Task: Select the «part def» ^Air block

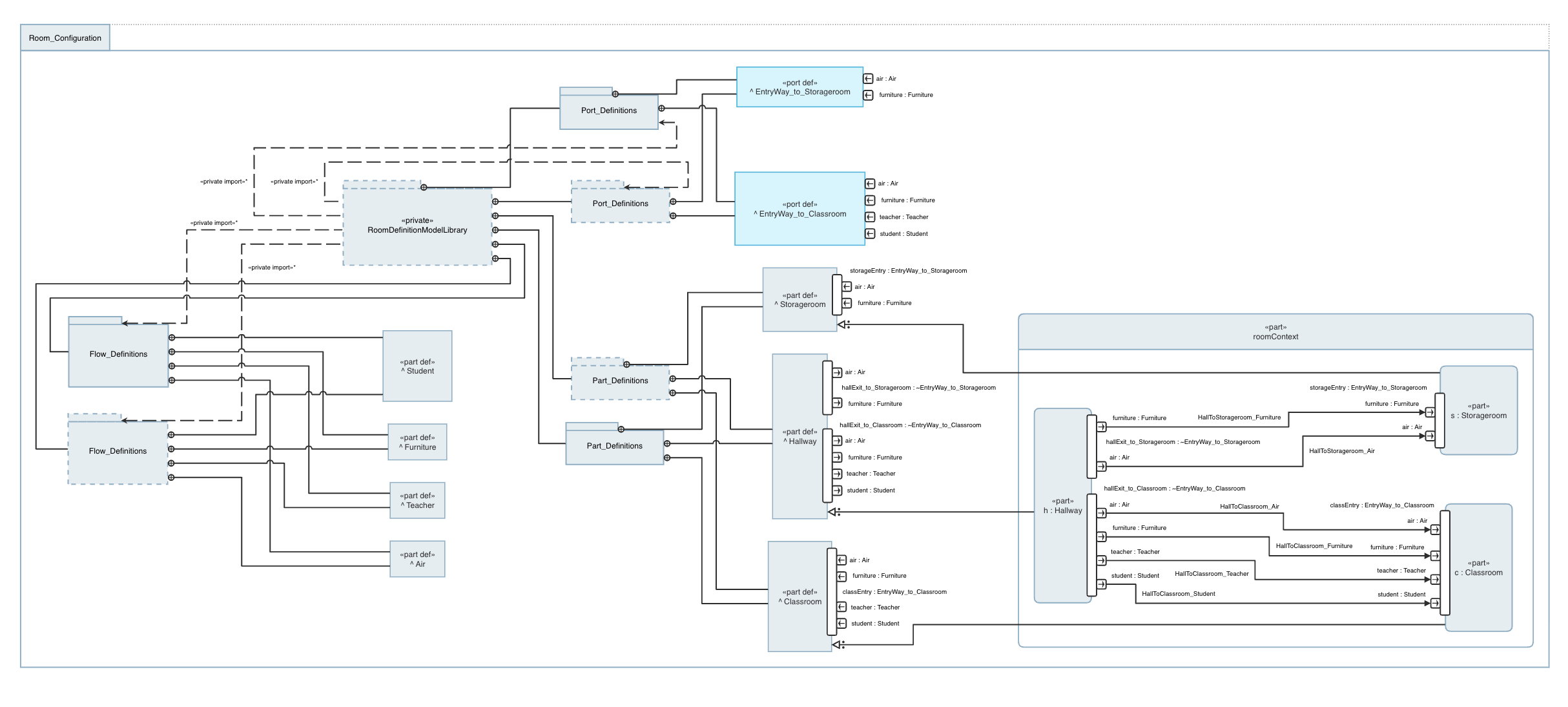Action: (x=417, y=558)
